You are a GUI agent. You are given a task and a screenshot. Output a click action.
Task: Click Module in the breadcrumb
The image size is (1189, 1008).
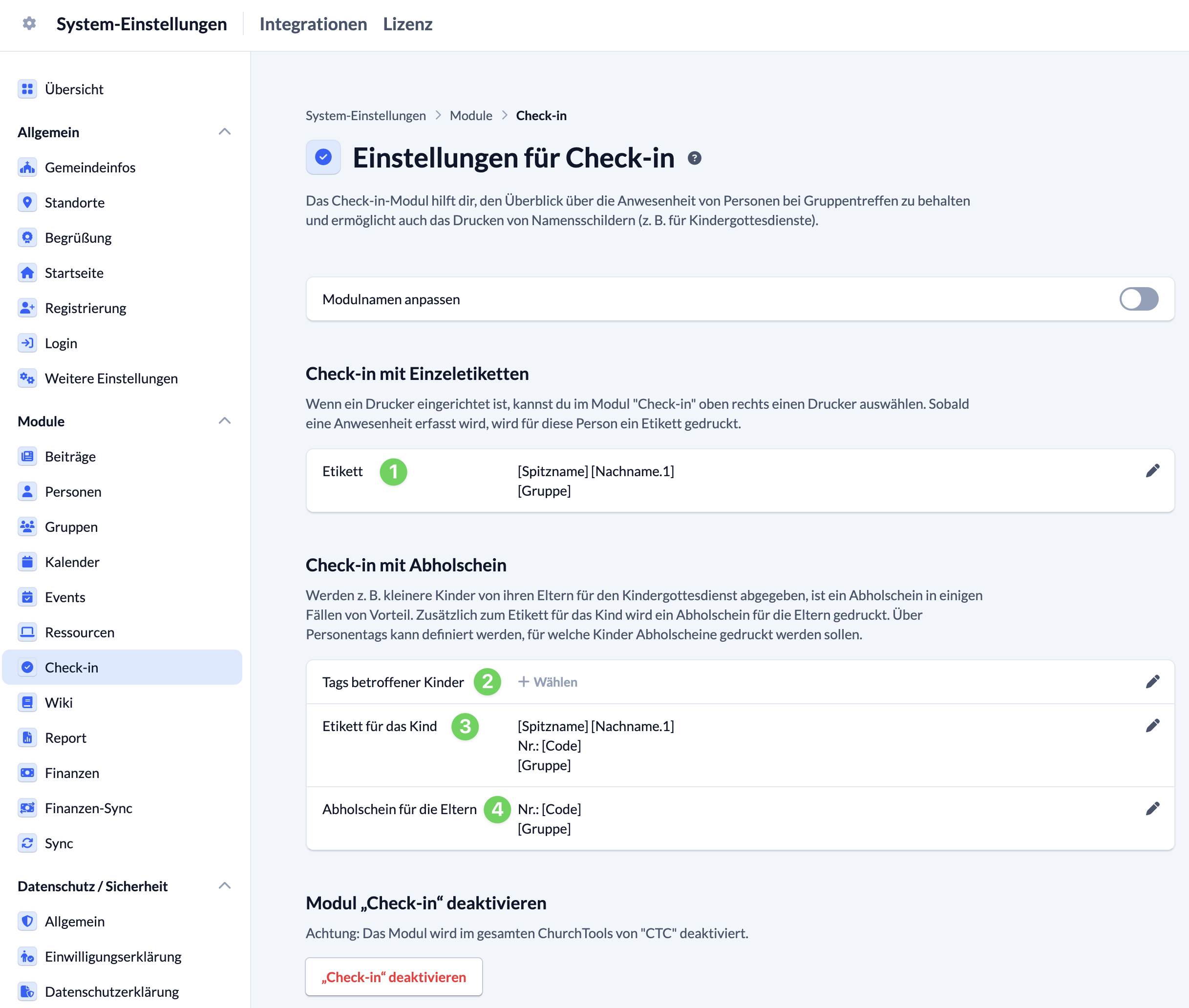point(470,115)
